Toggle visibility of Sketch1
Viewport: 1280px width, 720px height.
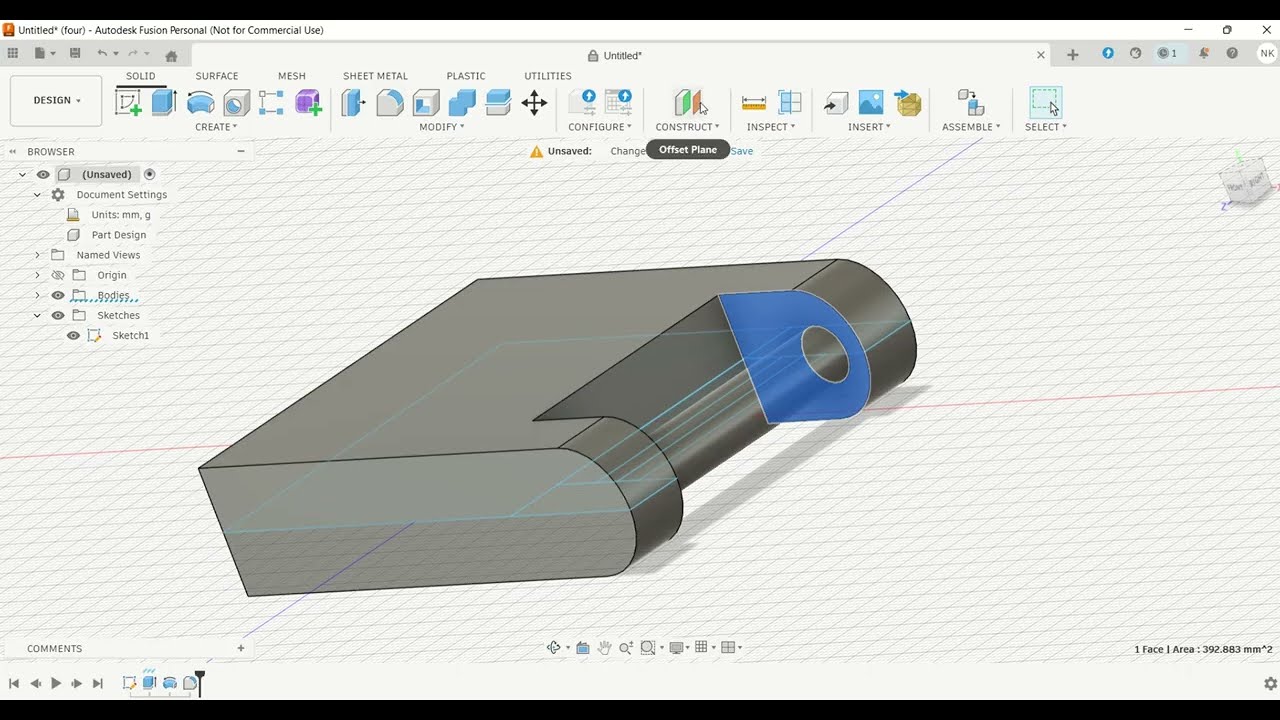(73, 335)
